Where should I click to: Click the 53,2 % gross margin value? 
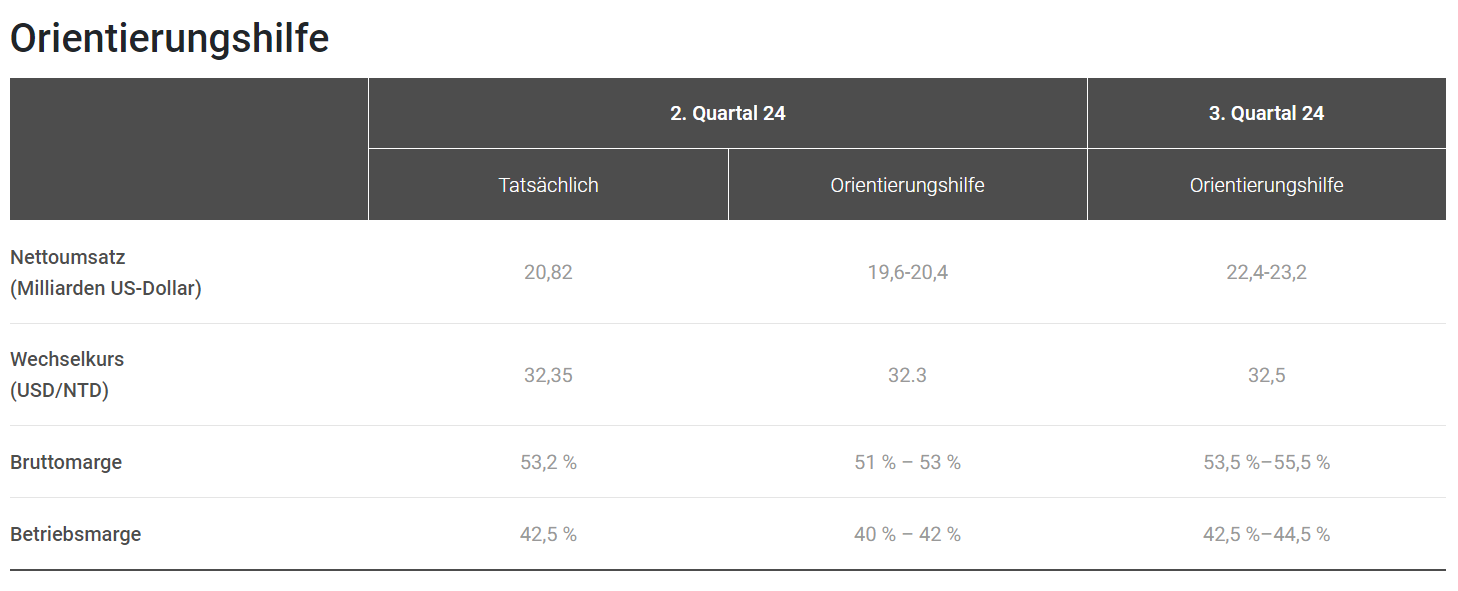coord(548,462)
